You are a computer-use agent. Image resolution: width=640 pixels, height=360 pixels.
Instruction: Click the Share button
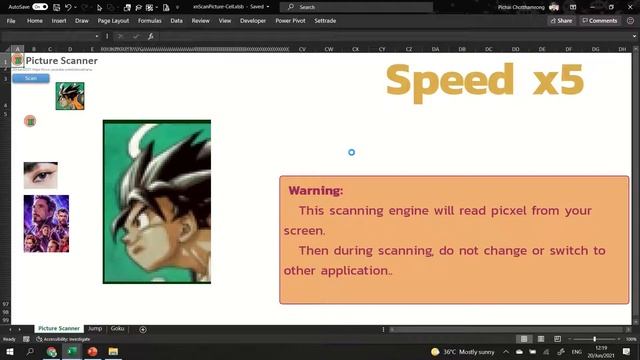pos(561,21)
